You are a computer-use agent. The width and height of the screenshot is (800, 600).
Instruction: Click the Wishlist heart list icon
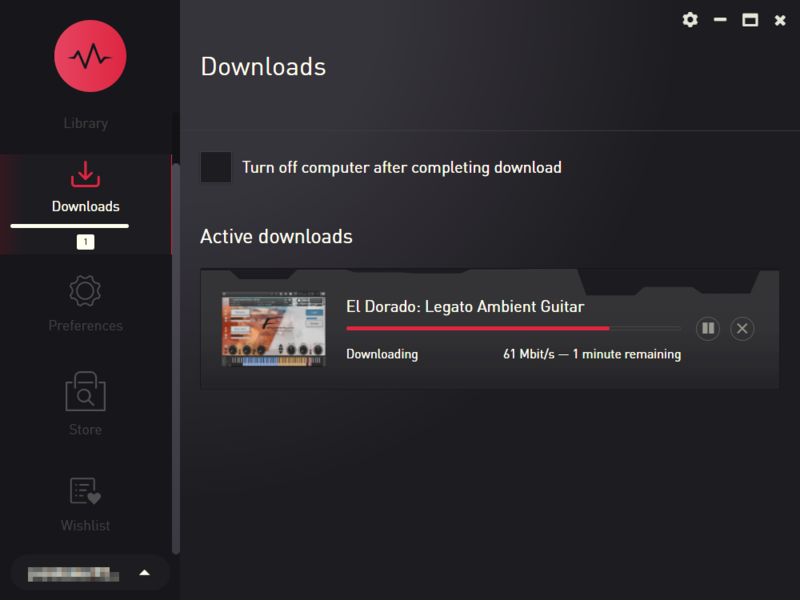point(85,491)
